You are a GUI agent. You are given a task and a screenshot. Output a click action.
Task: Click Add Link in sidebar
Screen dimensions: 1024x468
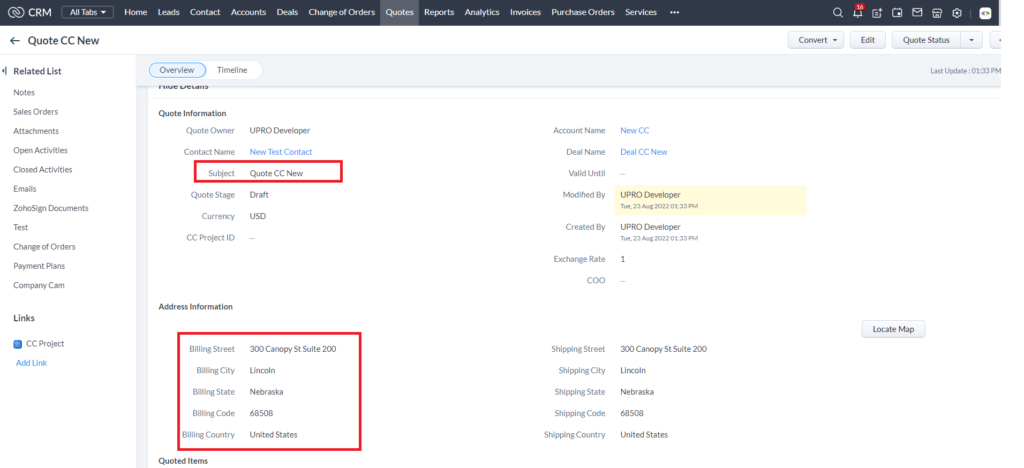tap(31, 363)
